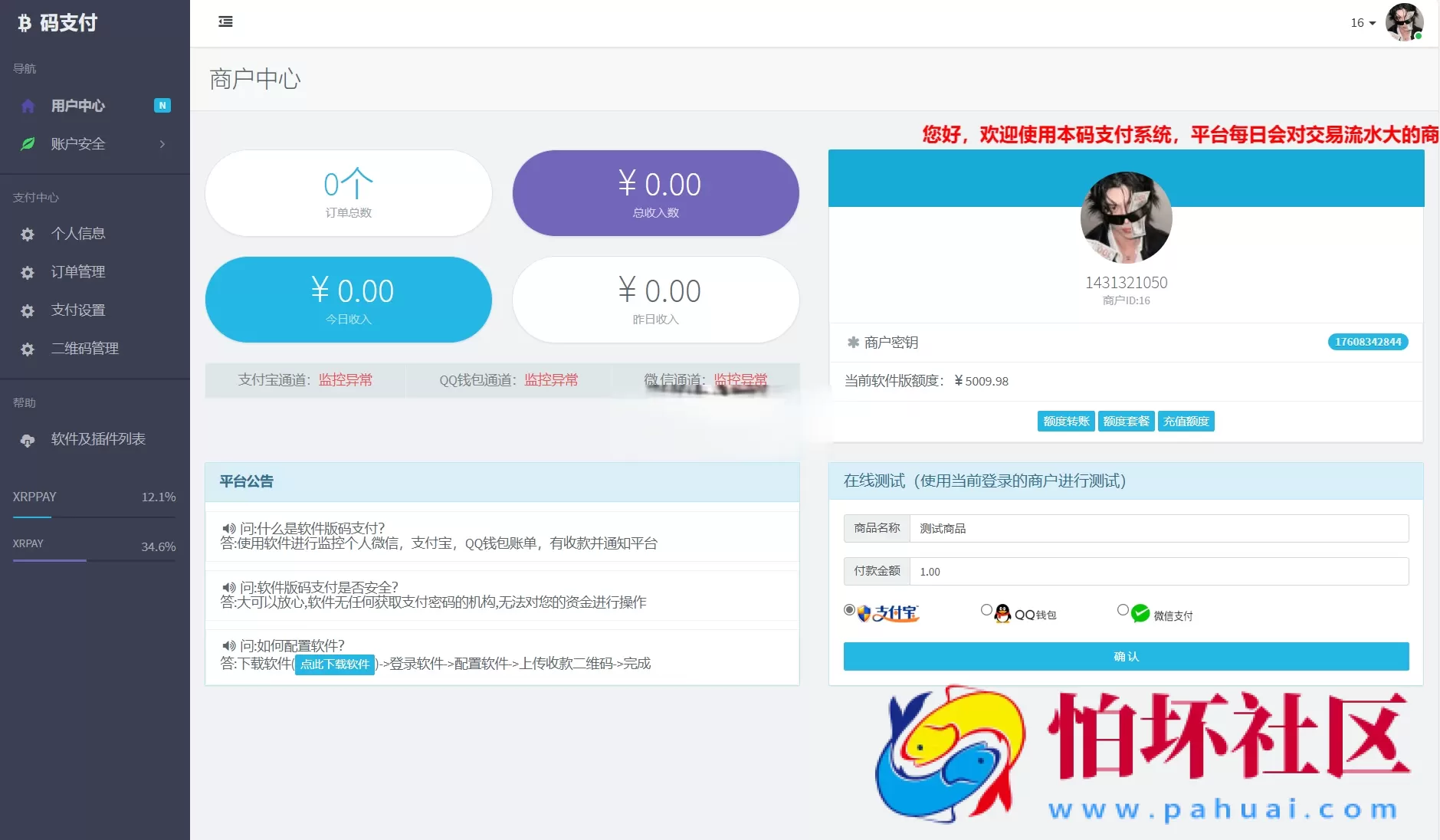
Task: Choose QQ钱包 as the test payment method
Action: coord(986,609)
